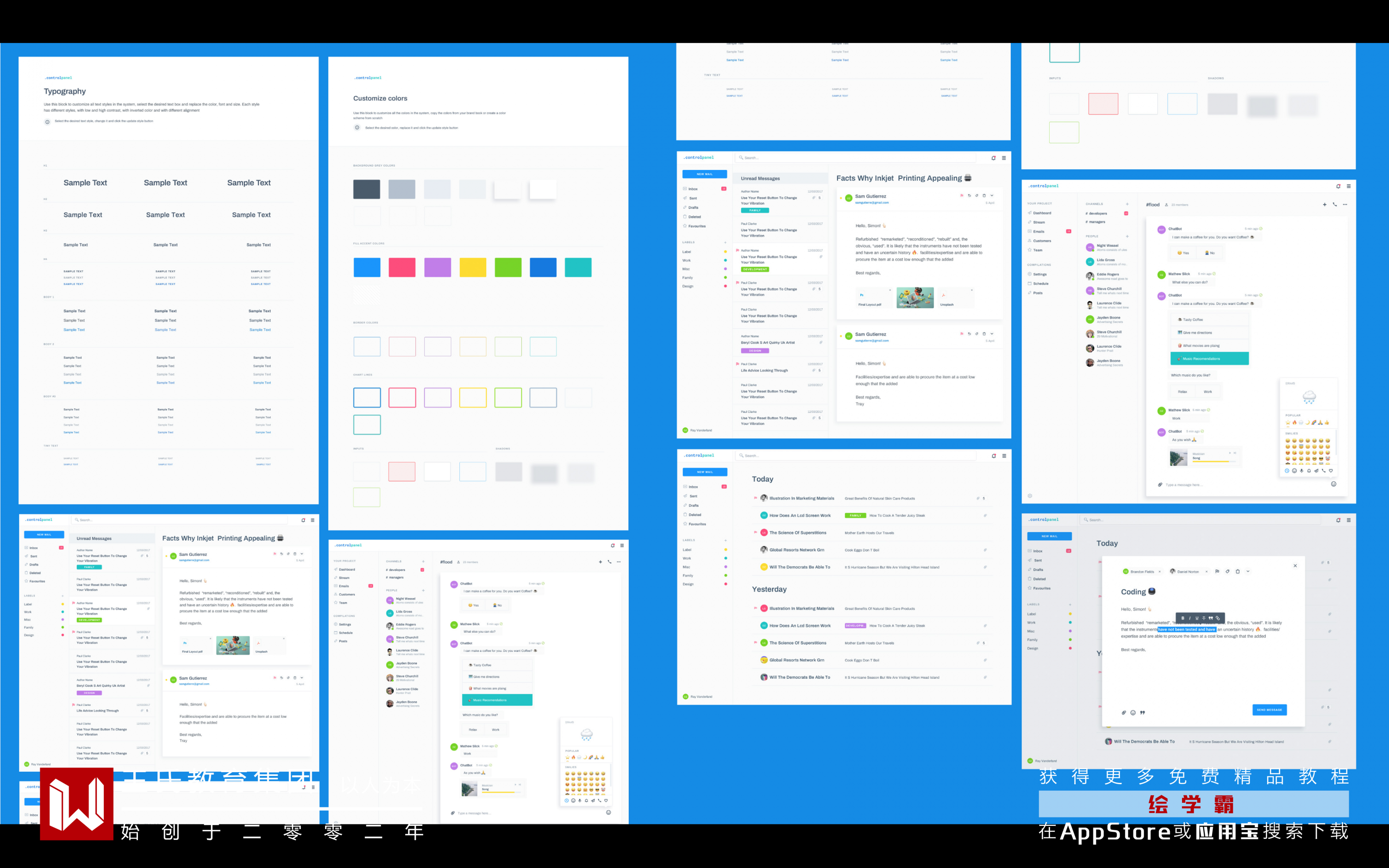Click the SEND MESSAGE button

pos(1269,710)
